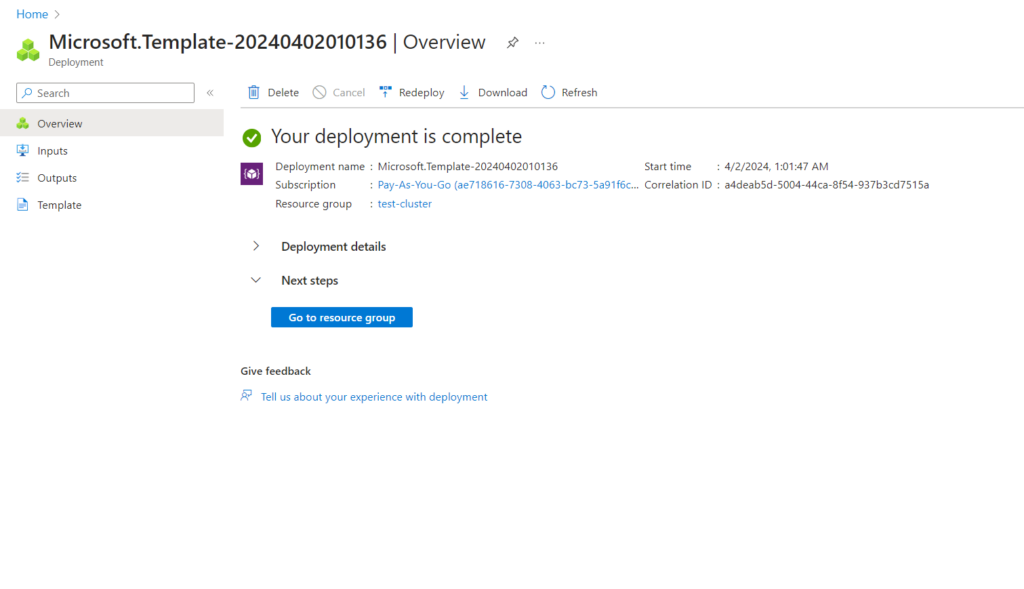The width and height of the screenshot is (1024, 589).
Task: Open the Template menu item
Action: point(112,205)
